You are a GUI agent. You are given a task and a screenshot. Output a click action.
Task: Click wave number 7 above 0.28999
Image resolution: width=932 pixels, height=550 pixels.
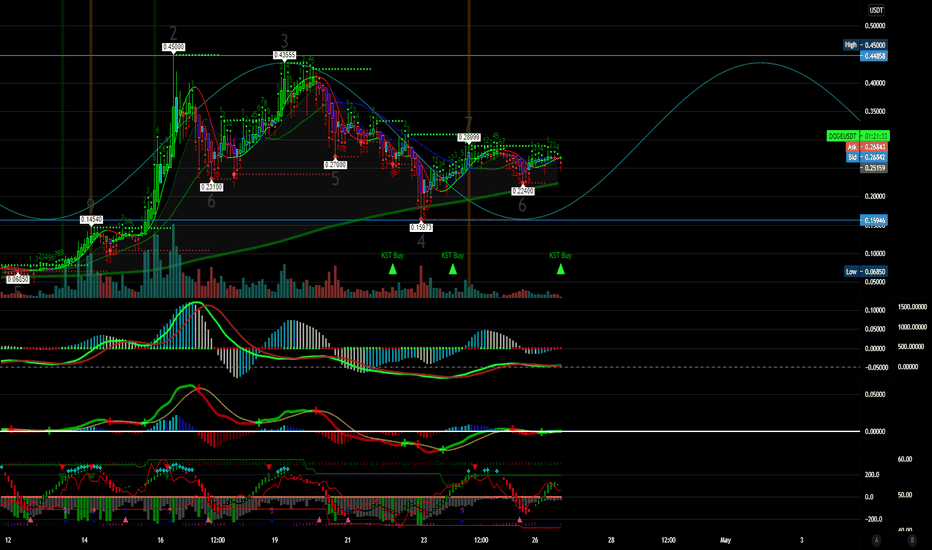click(x=468, y=124)
